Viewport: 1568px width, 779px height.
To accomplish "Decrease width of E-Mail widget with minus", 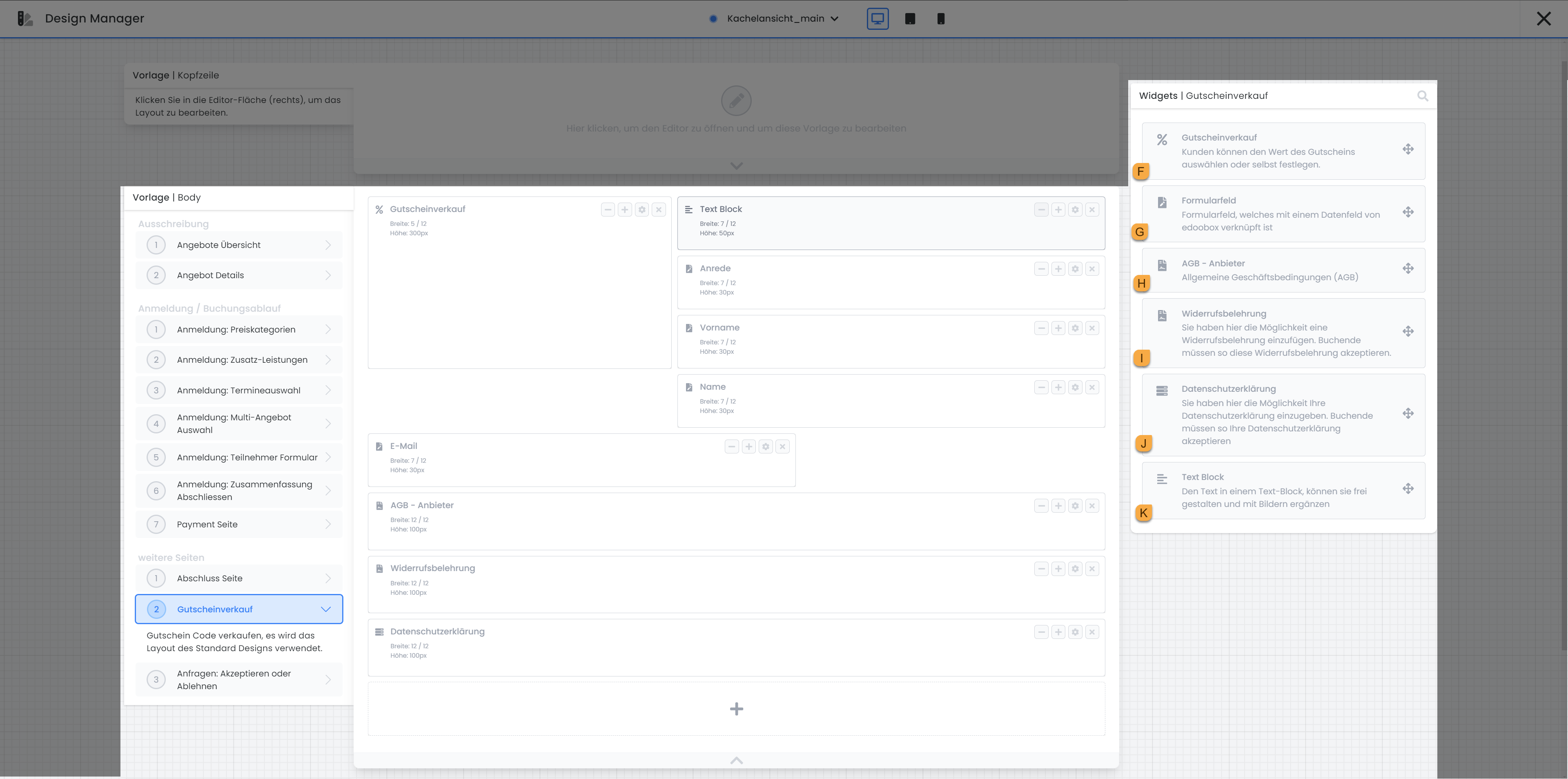I will click(x=732, y=446).
